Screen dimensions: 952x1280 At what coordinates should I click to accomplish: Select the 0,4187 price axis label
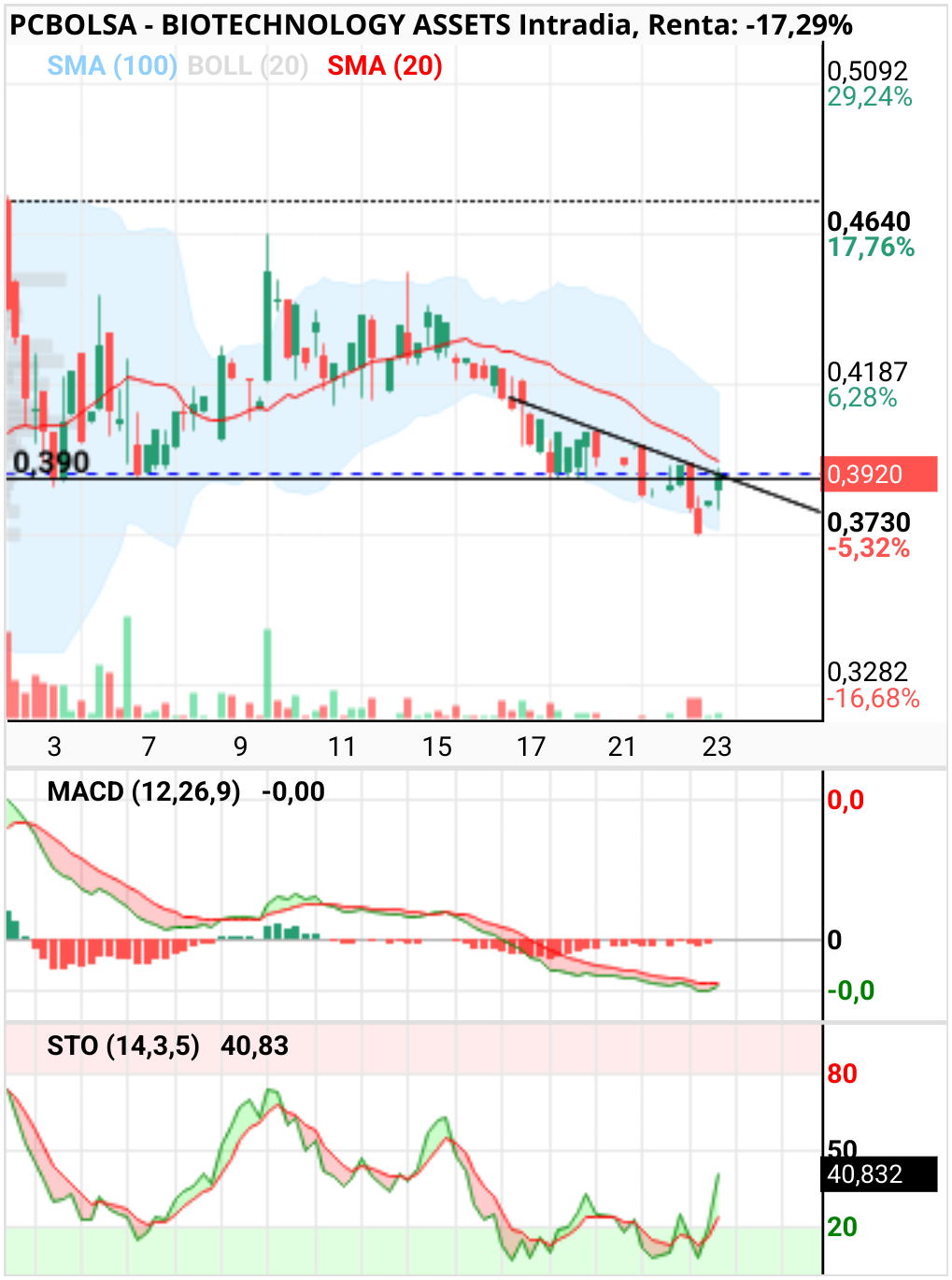pyautogui.click(x=868, y=372)
